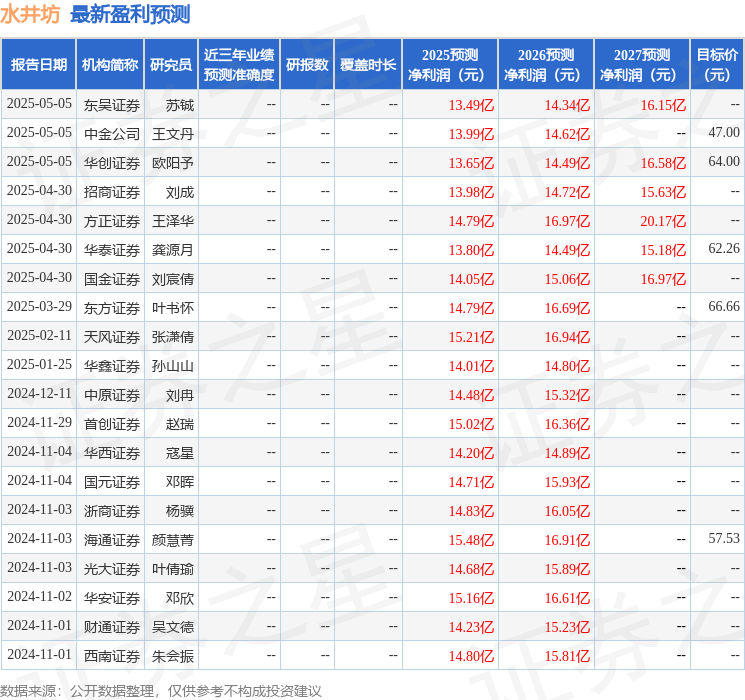Click the 最新盈利预测 heading text
The width and height of the screenshot is (745, 700).
pos(130,14)
